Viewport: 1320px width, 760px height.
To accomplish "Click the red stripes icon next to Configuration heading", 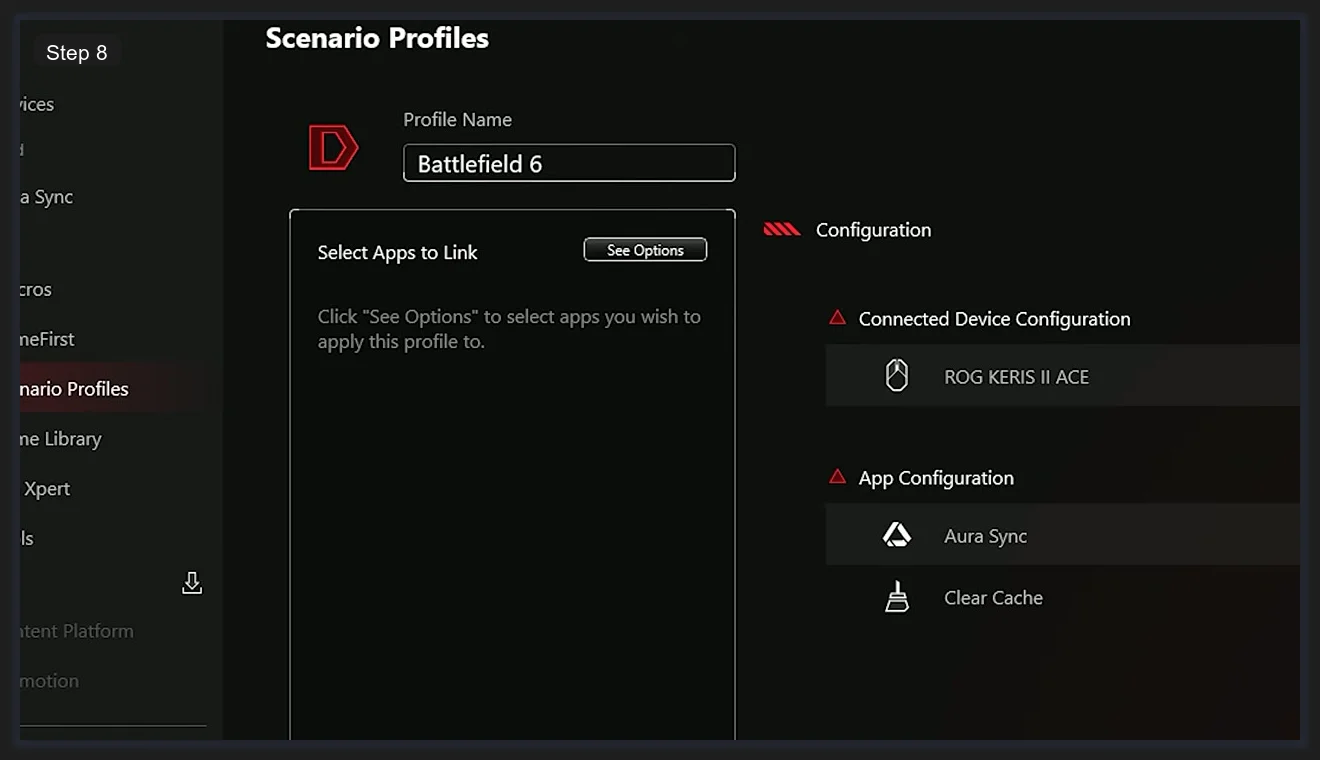I will tap(781, 228).
